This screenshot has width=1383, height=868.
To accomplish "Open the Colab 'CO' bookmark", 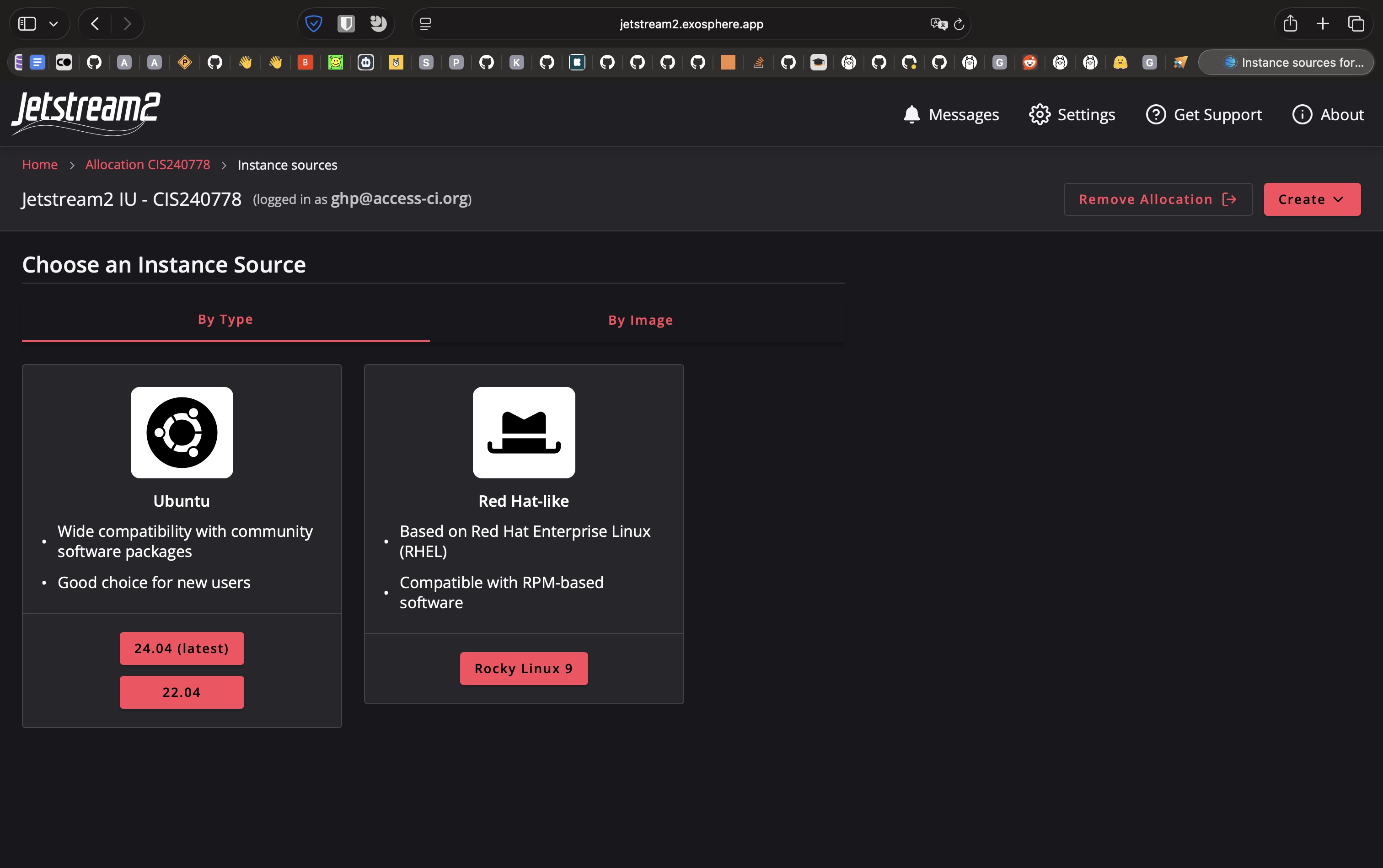I will (64, 62).
